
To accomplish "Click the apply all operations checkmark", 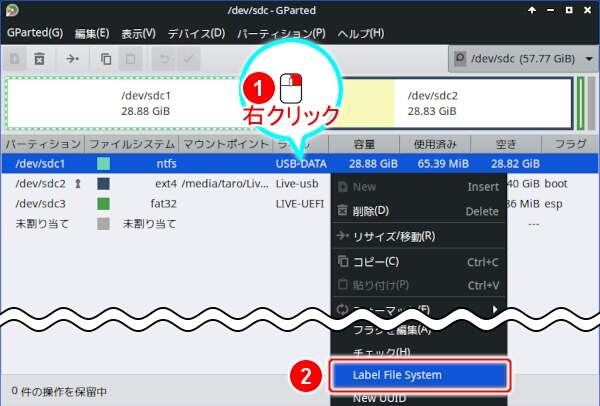I will [x=188, y=59].
